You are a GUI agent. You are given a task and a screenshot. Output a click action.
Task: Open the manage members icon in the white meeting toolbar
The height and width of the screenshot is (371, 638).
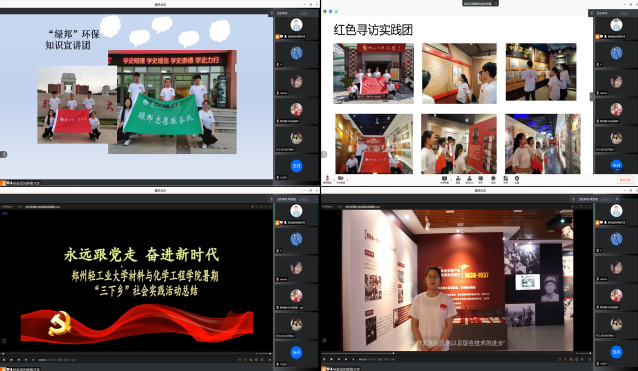(469, 179)
